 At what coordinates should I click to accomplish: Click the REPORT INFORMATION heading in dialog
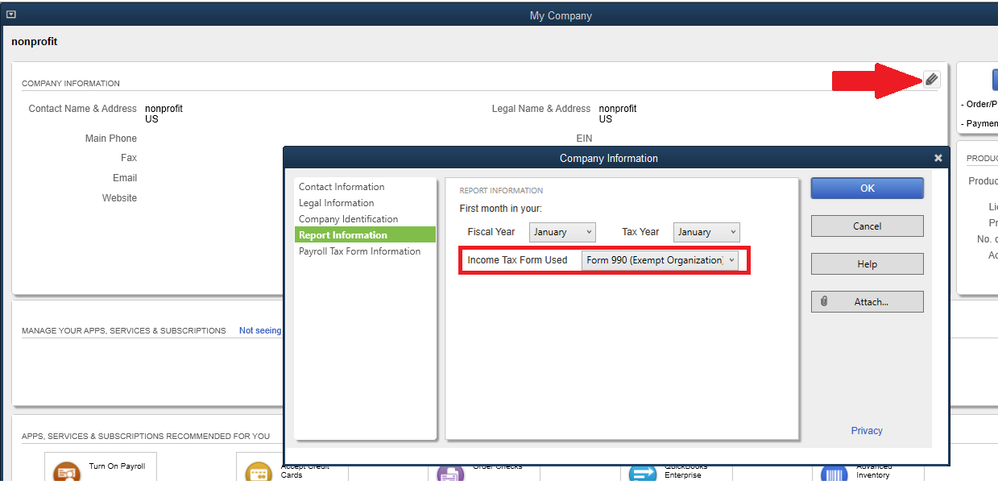pos(502,190)
